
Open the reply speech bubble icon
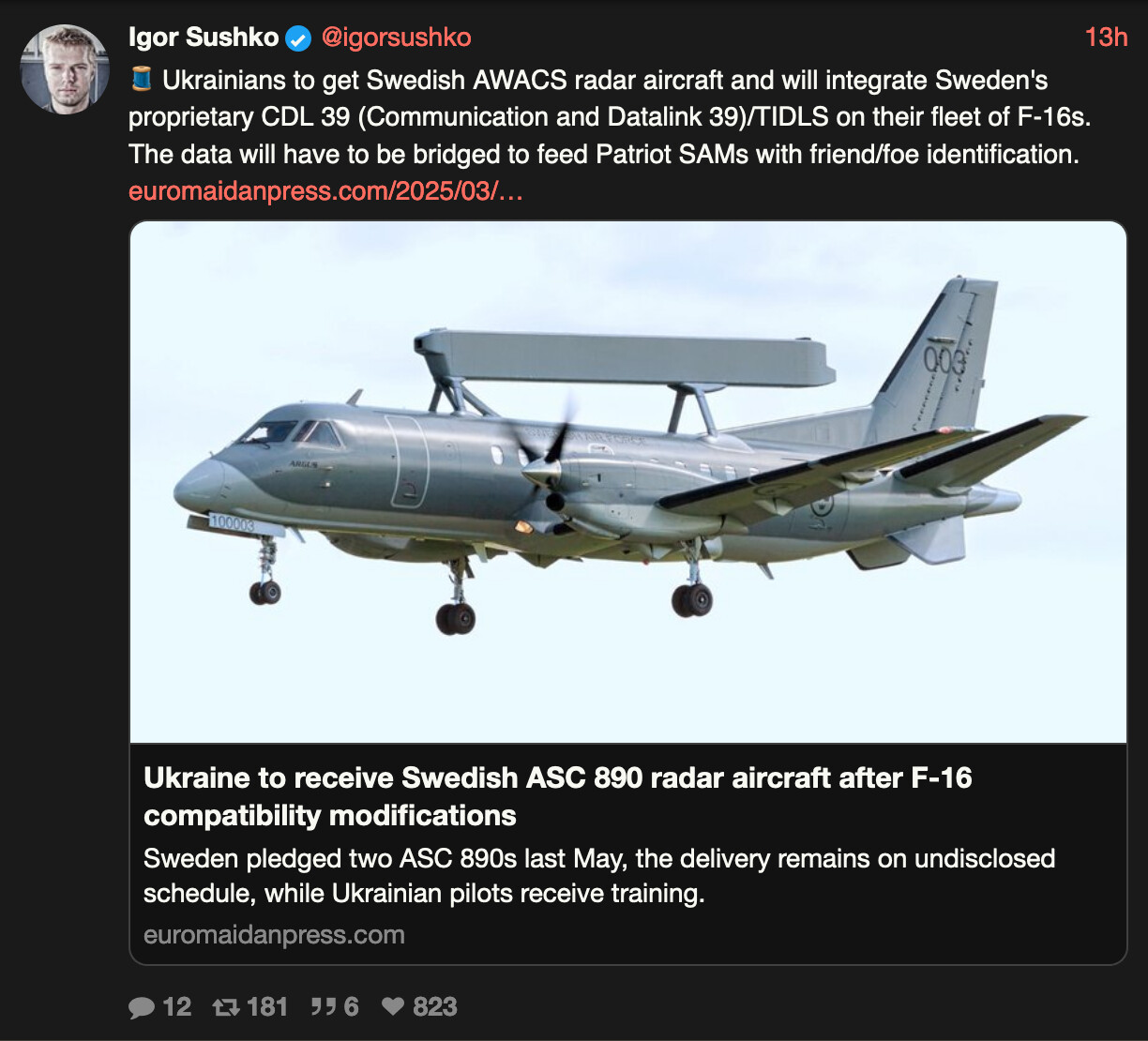(142, 1008)
